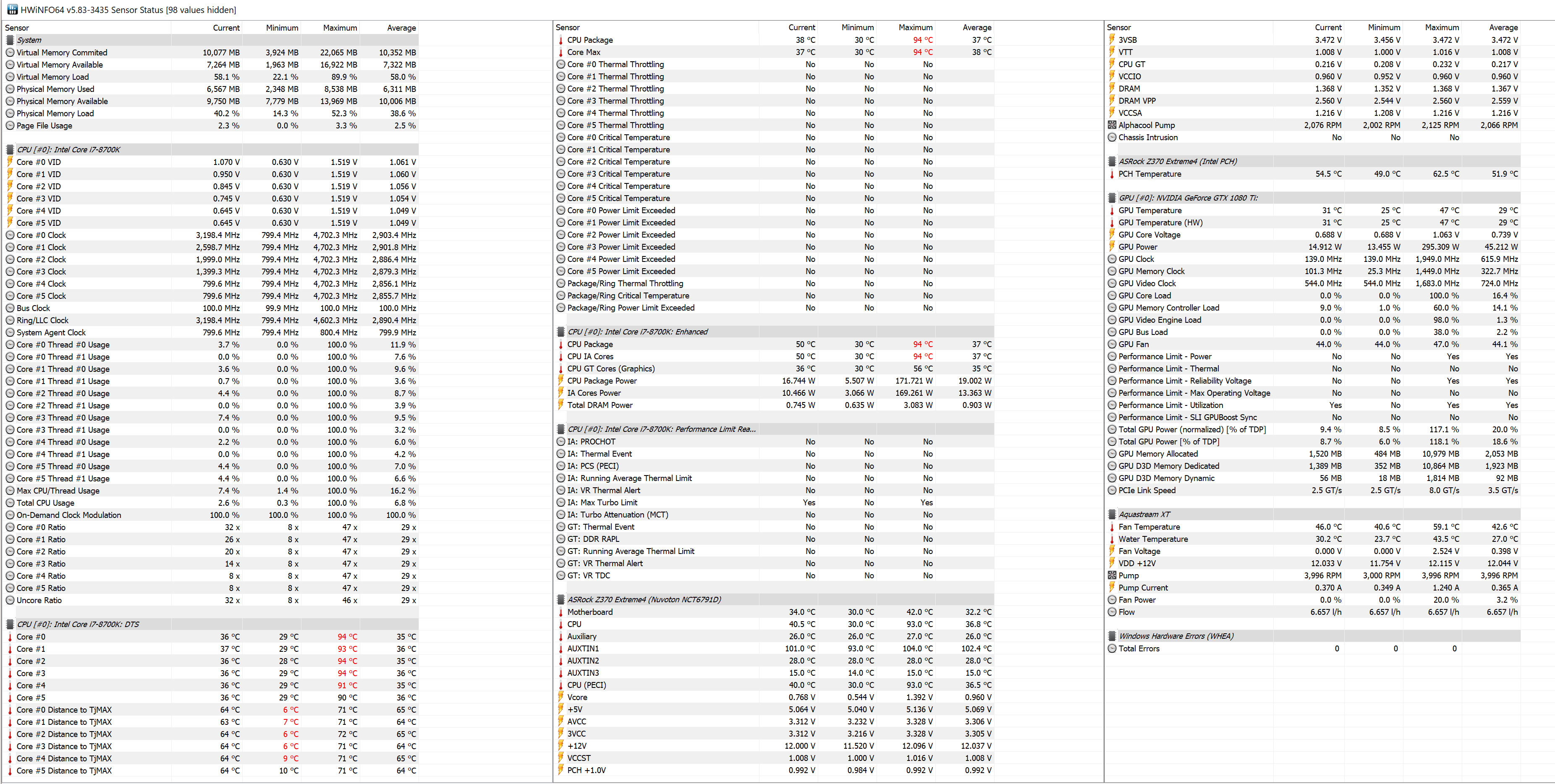Screen dimensions: 1555x784
Task: Click the thermometer icon beside PCH Temperature
Action: point(1112,174)
